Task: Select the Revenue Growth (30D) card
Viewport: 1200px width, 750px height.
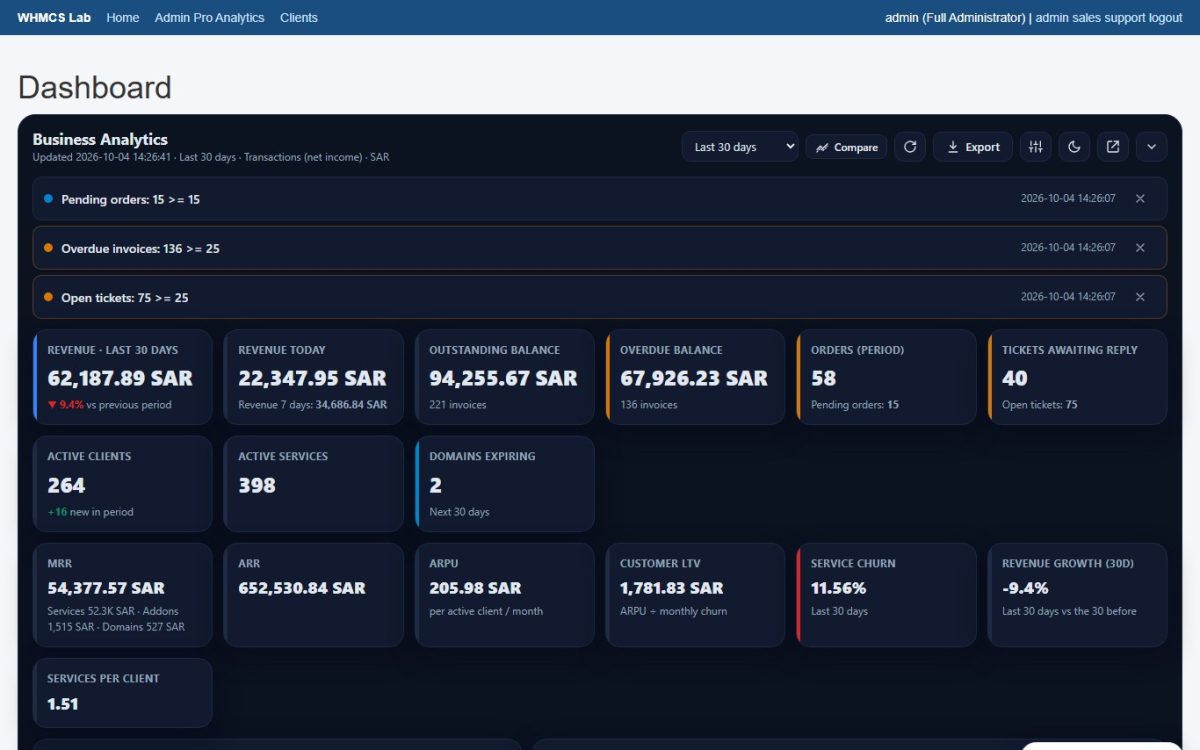Action: coord(1078,595)
